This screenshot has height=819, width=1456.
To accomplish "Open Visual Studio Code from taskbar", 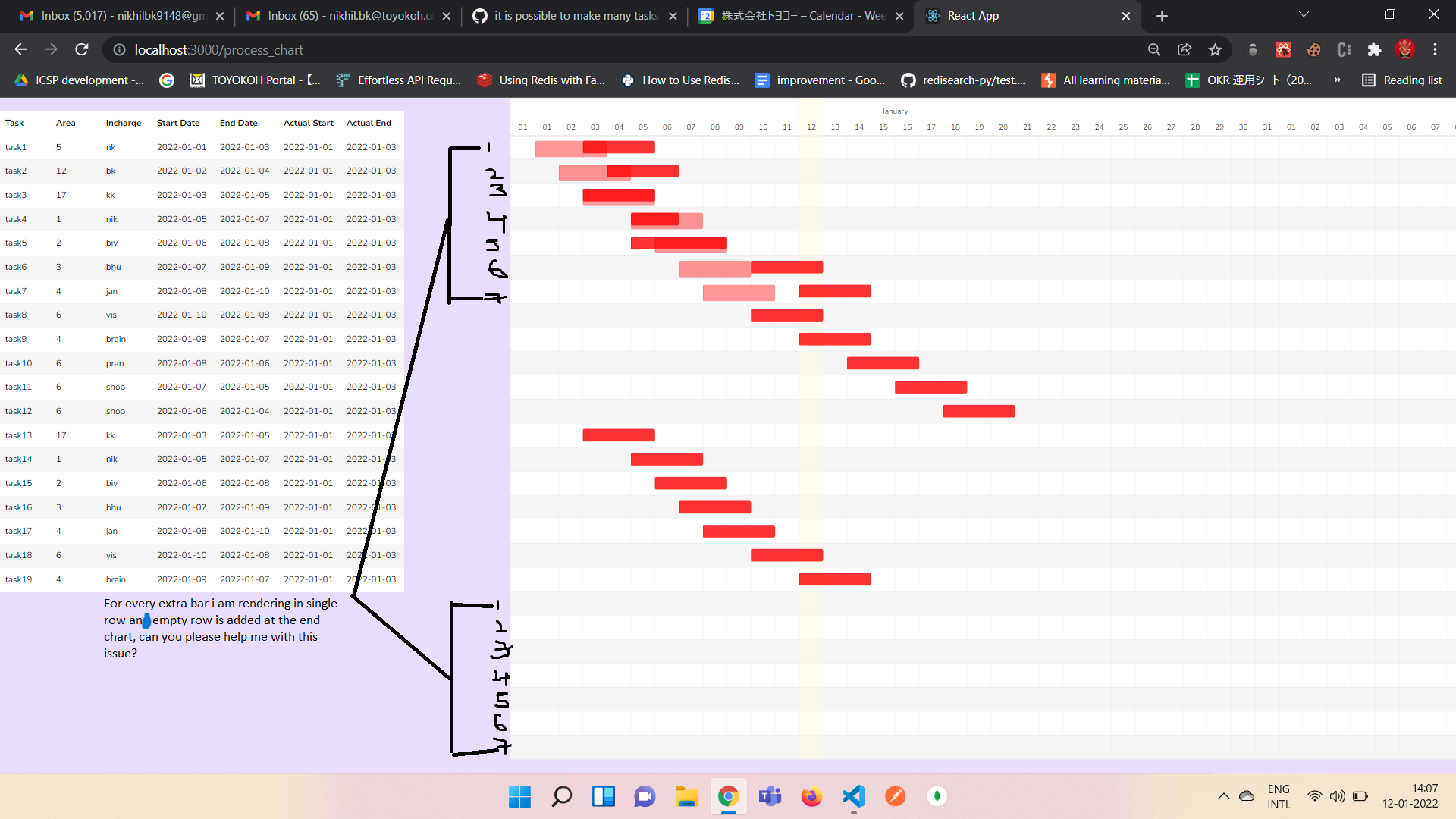I will click(853, 796).
